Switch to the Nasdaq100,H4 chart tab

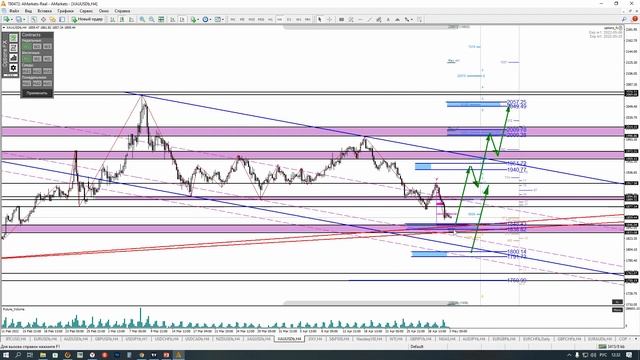click(369, 339)
